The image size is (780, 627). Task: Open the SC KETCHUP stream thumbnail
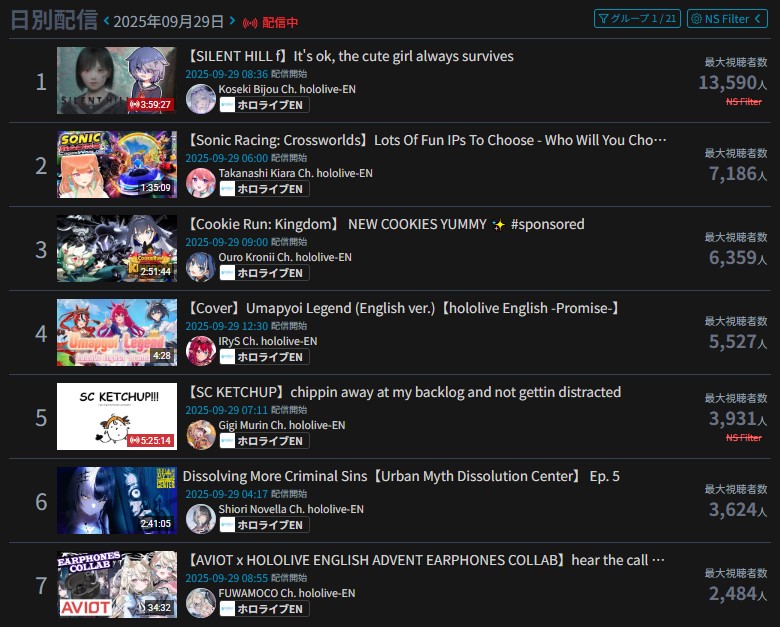117,417
